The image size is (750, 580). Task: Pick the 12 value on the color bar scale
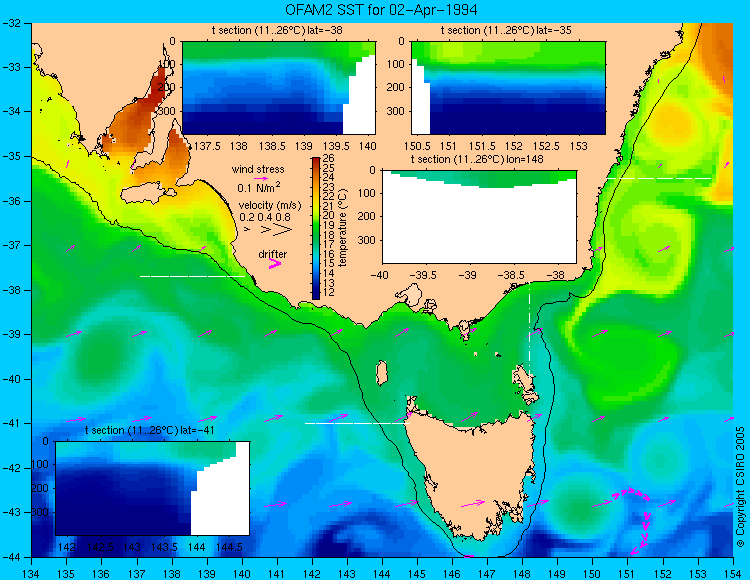329,293
